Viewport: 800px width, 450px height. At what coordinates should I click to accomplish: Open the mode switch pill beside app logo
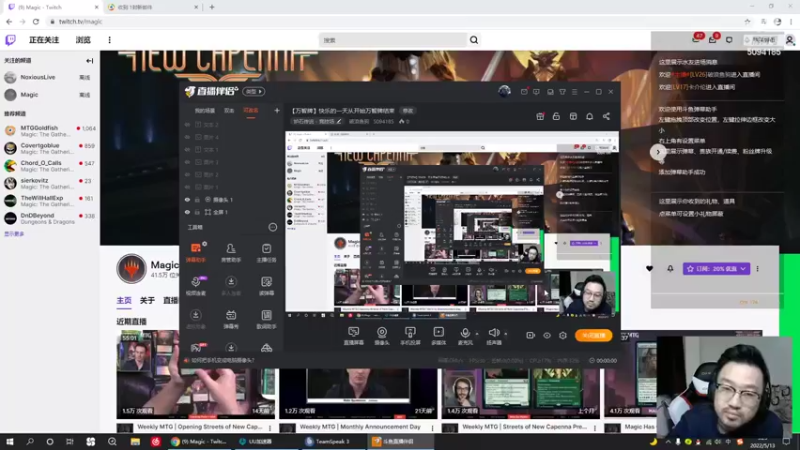point(254,91)
